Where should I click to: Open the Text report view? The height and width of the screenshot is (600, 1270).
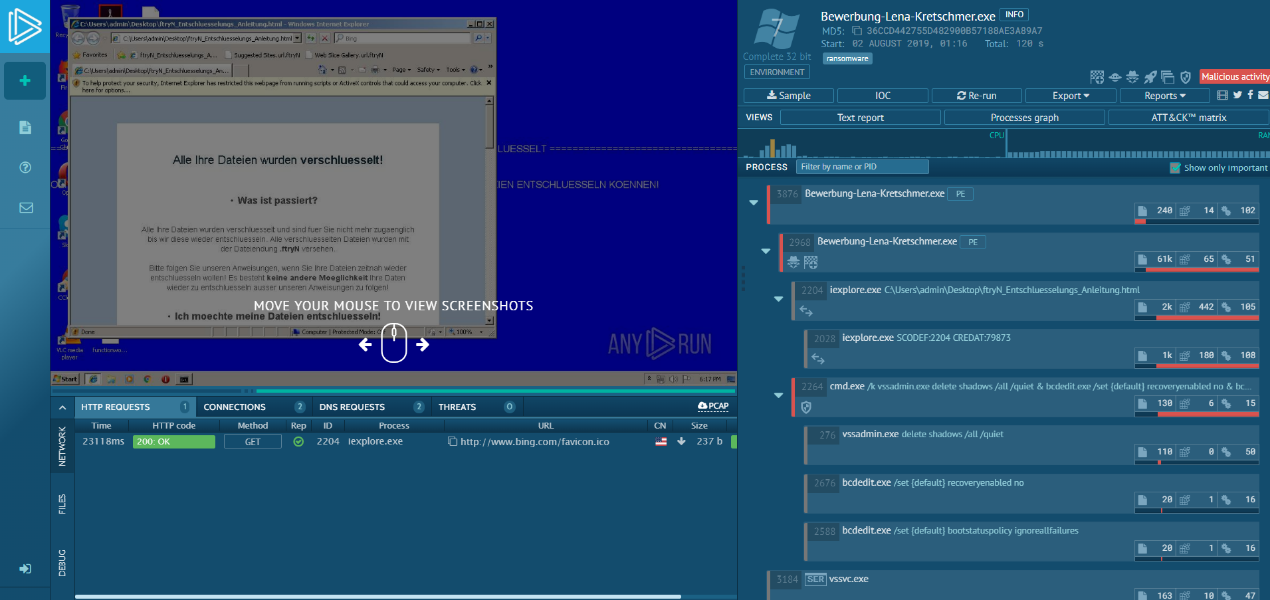tap(860, 117)
